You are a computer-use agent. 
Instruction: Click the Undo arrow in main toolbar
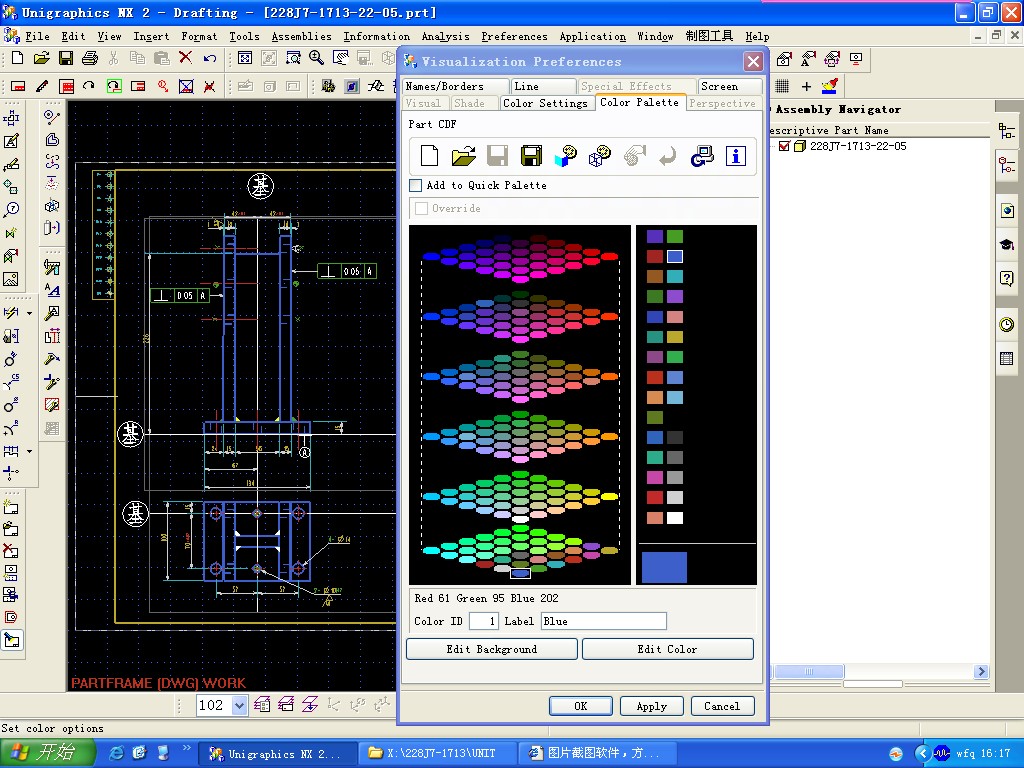coord(210,59)
